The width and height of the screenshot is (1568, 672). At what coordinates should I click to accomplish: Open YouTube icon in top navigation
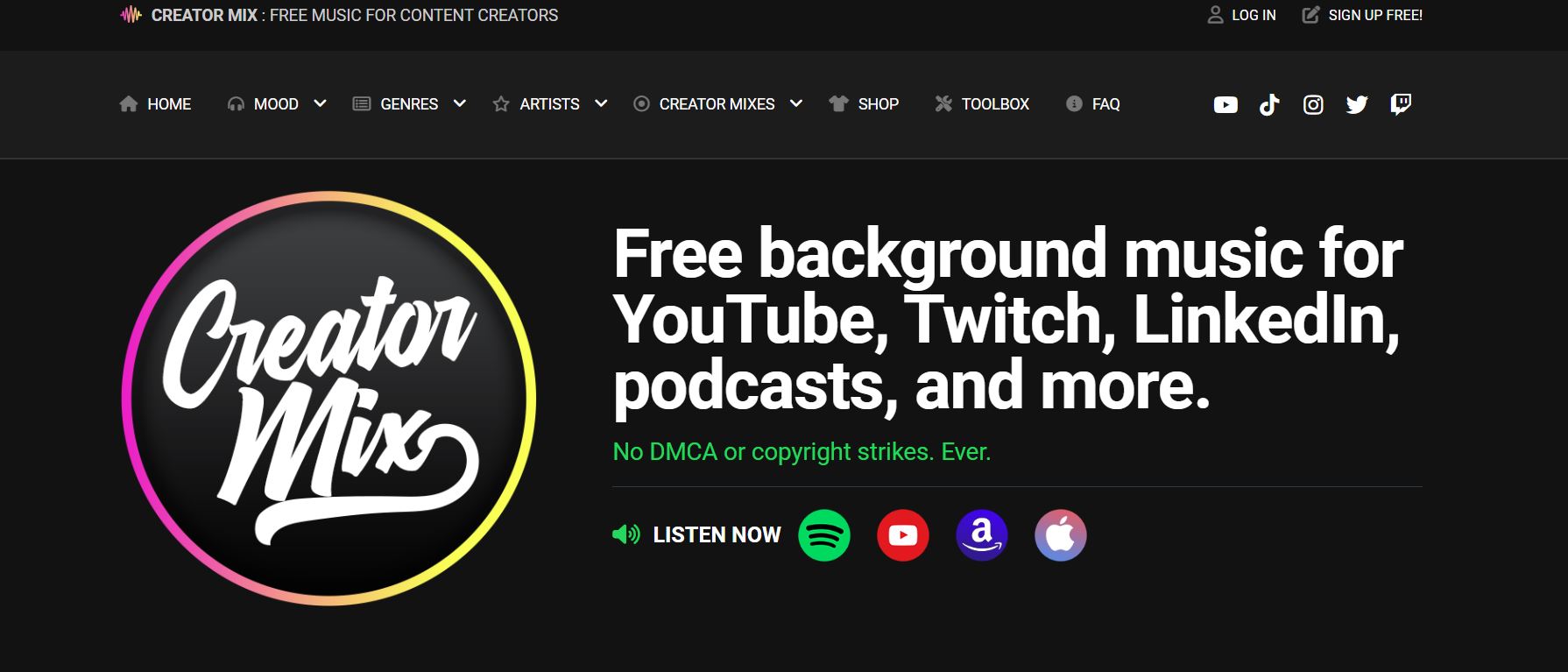point(1225,105)
